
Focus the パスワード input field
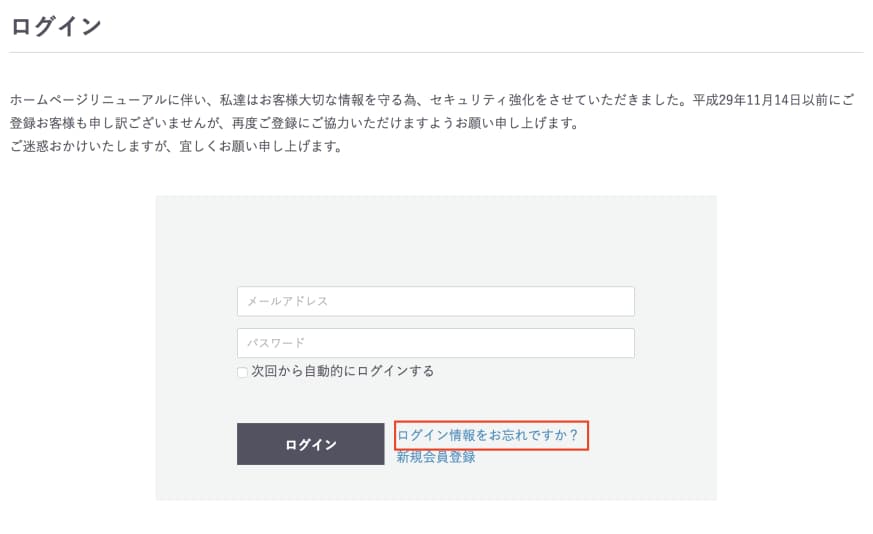435,343
